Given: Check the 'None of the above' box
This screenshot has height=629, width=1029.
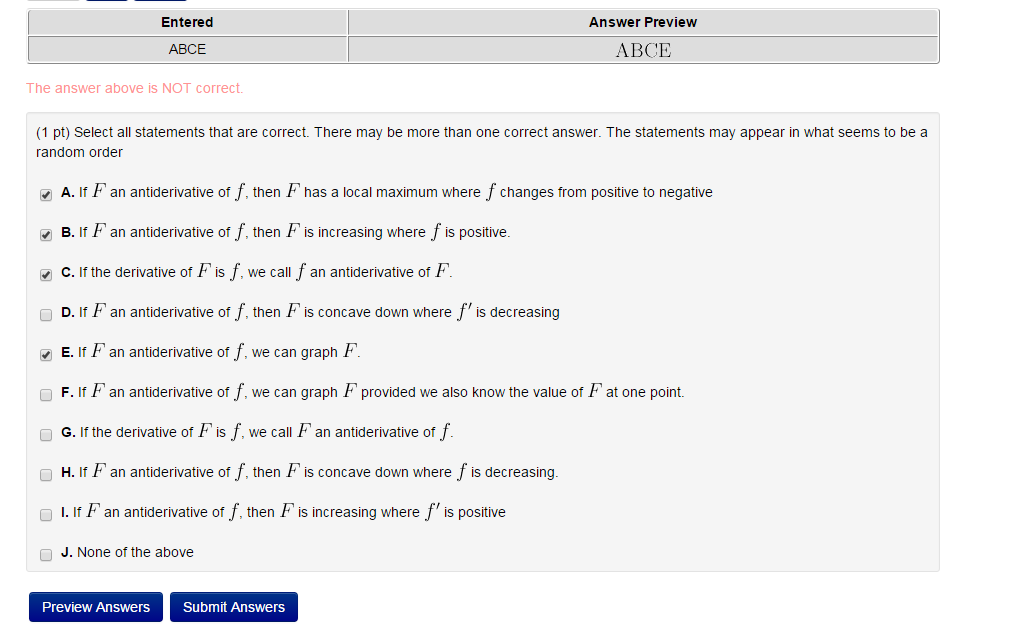Looking at the screenshot, I should [x=46, y=554].
